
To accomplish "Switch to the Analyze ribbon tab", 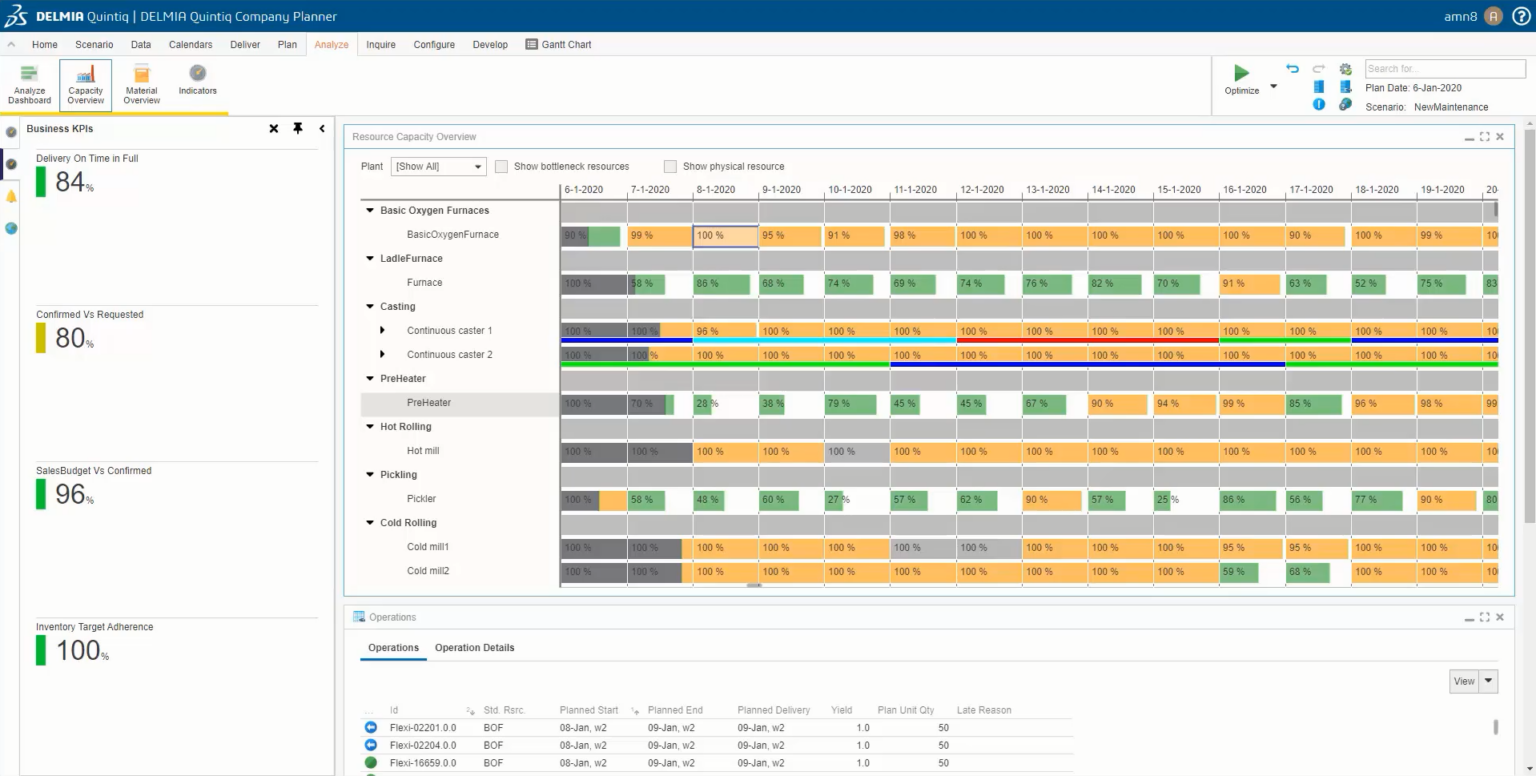I will click(x=331, y=44).
